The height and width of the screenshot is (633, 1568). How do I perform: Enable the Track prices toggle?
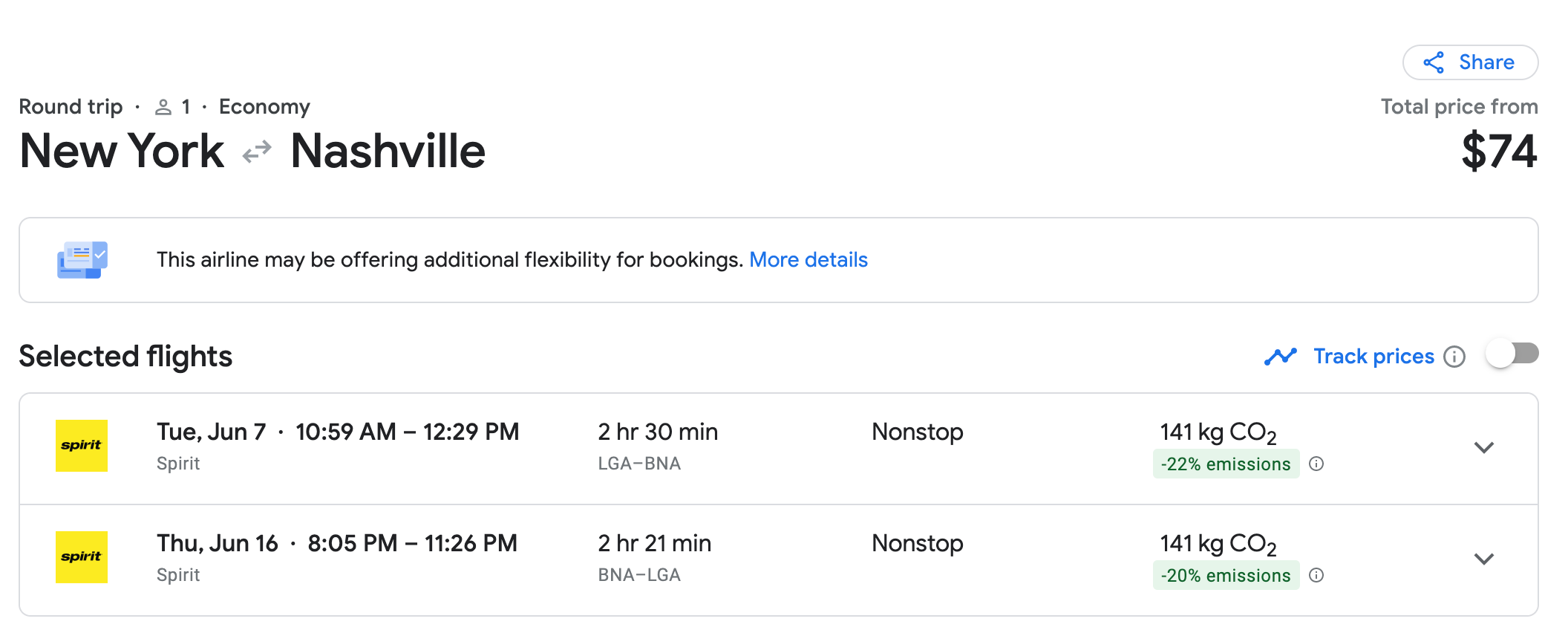(1512, 354)
